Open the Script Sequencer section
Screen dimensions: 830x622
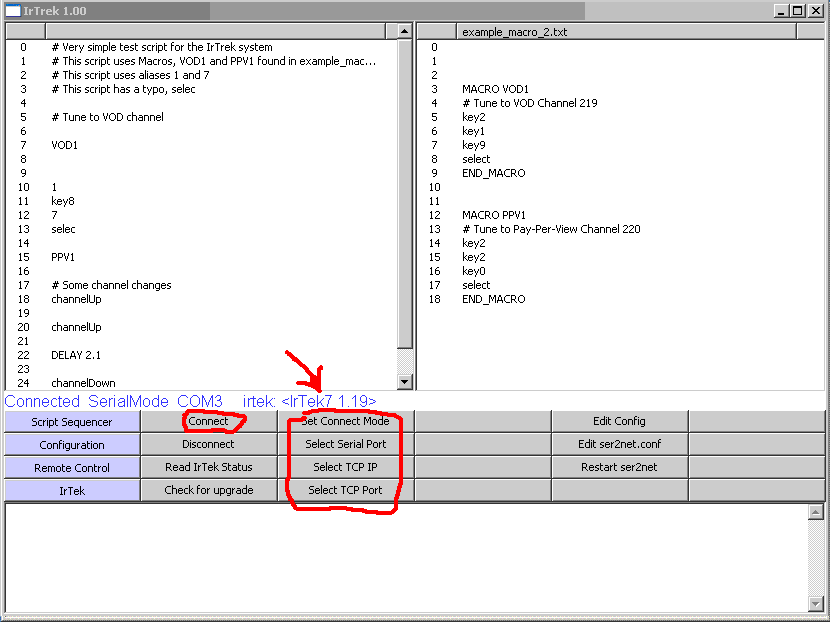click(x=72, y=422)
